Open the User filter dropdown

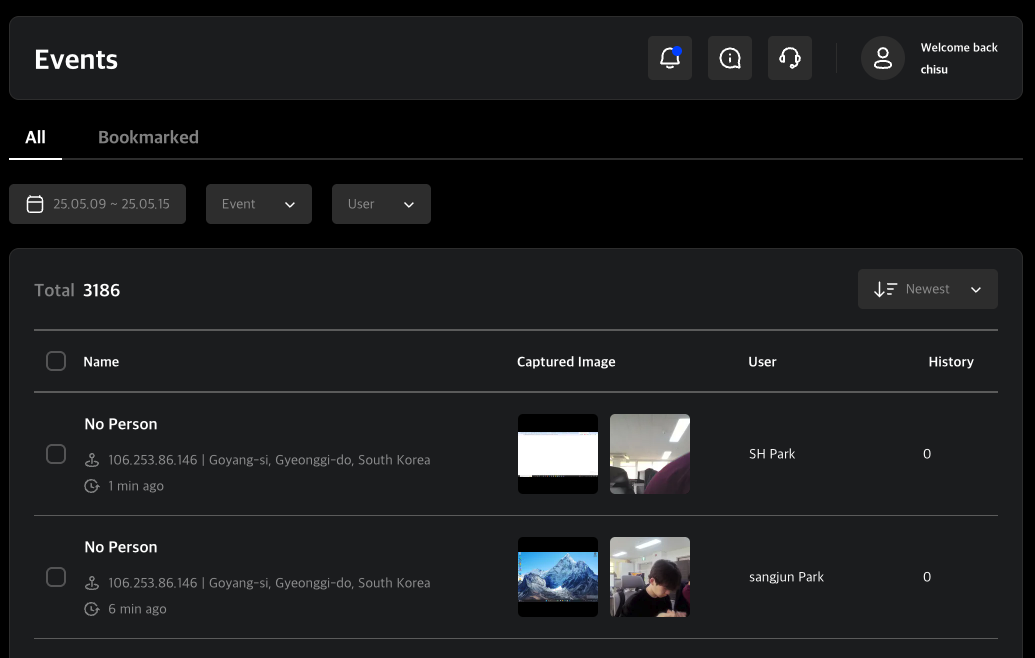[381, 204]
